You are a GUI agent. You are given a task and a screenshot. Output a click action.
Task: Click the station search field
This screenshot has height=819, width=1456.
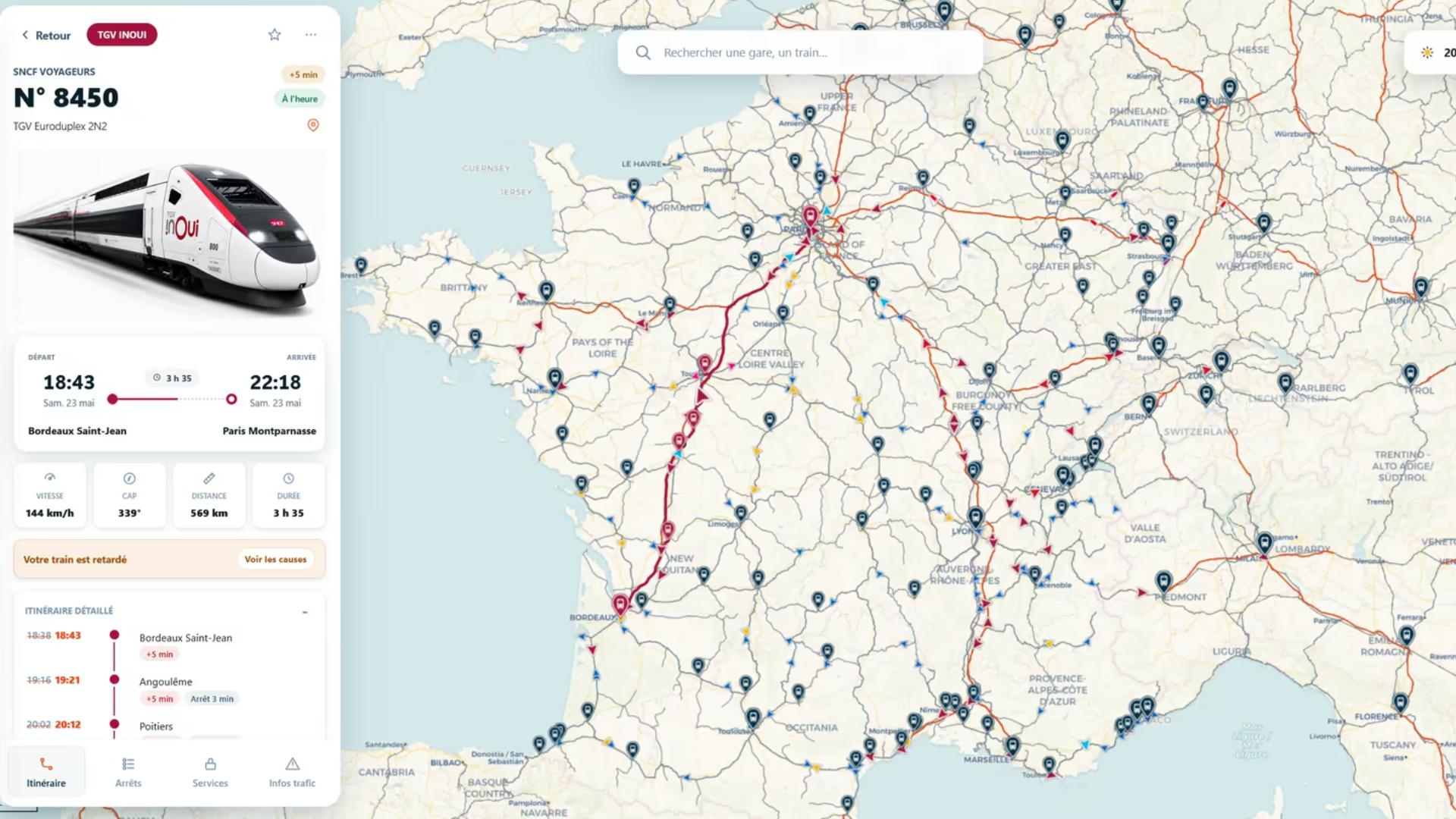click(800, 52)
